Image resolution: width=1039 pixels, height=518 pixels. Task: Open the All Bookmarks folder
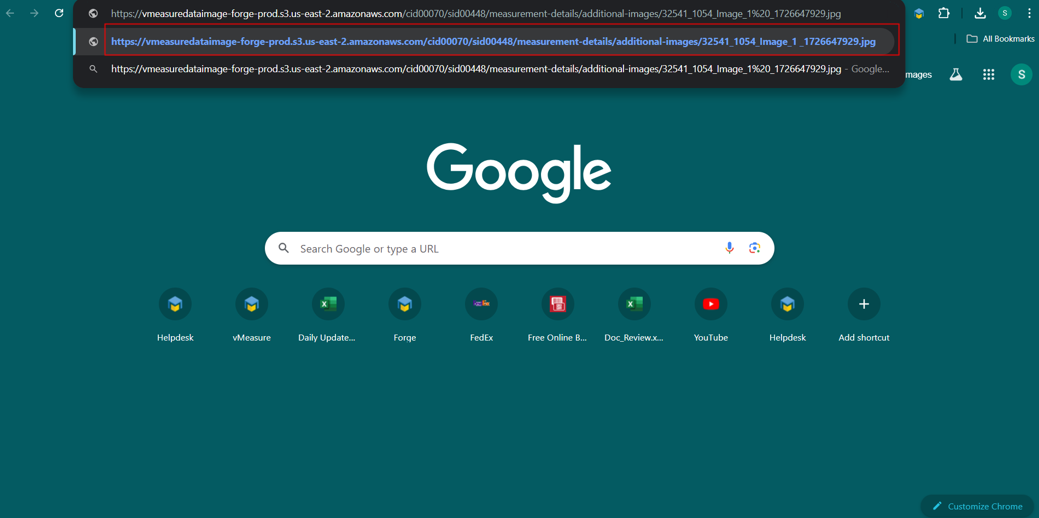(1000, 38)
